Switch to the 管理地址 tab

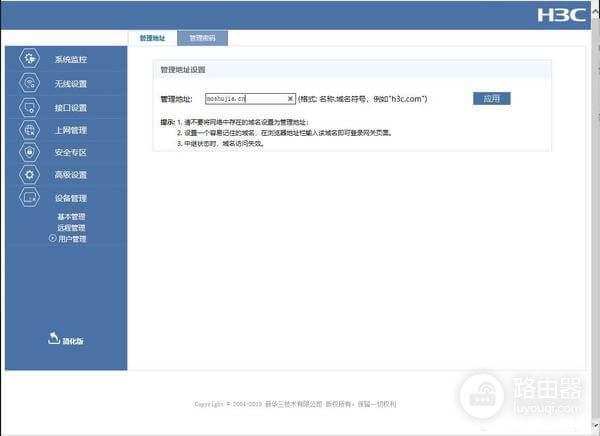pos(152,38)
